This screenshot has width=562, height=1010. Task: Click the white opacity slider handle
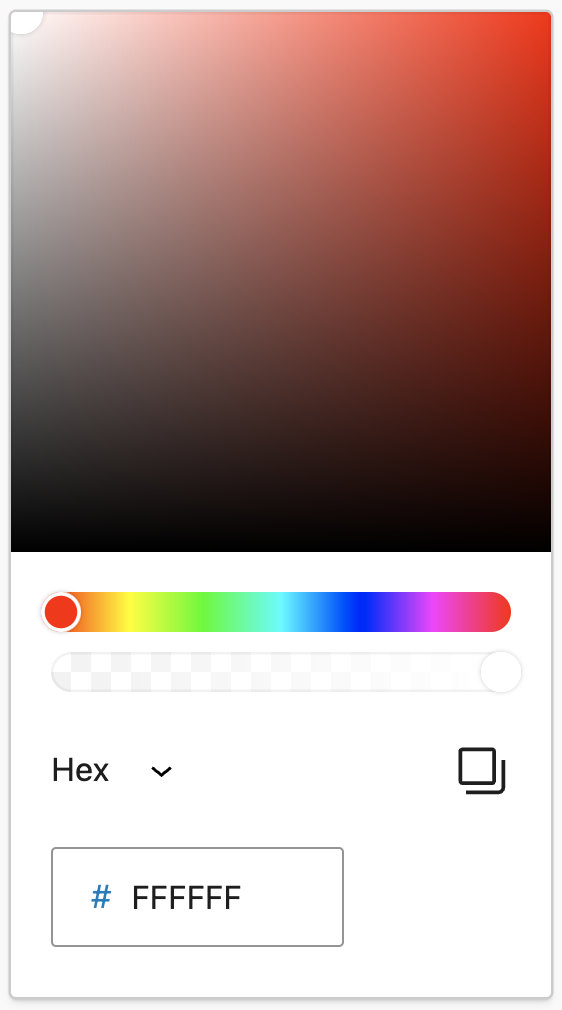[x=501, y=672]
